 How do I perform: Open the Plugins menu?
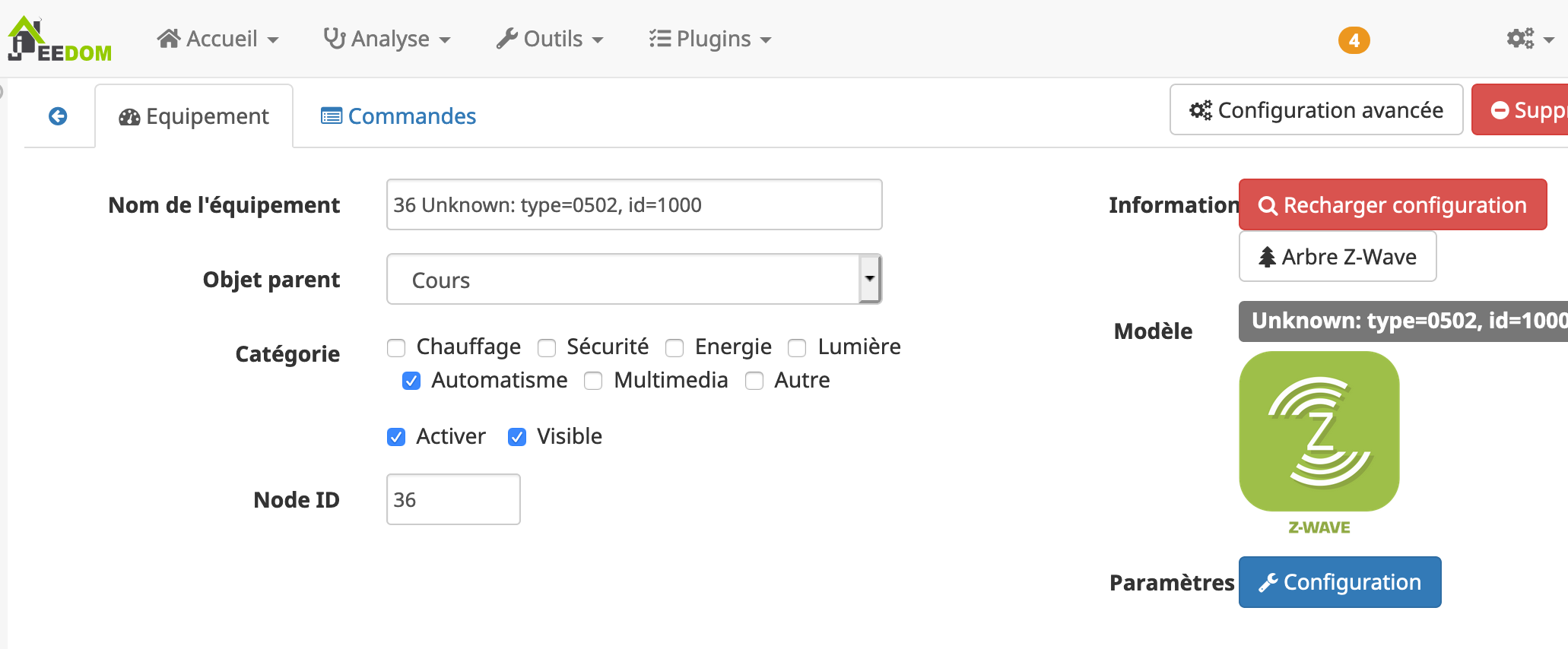710,39
